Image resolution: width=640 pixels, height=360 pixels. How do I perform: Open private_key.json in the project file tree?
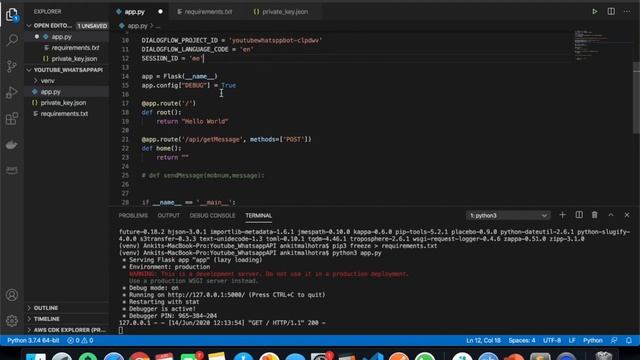click(x=63, y=103)
